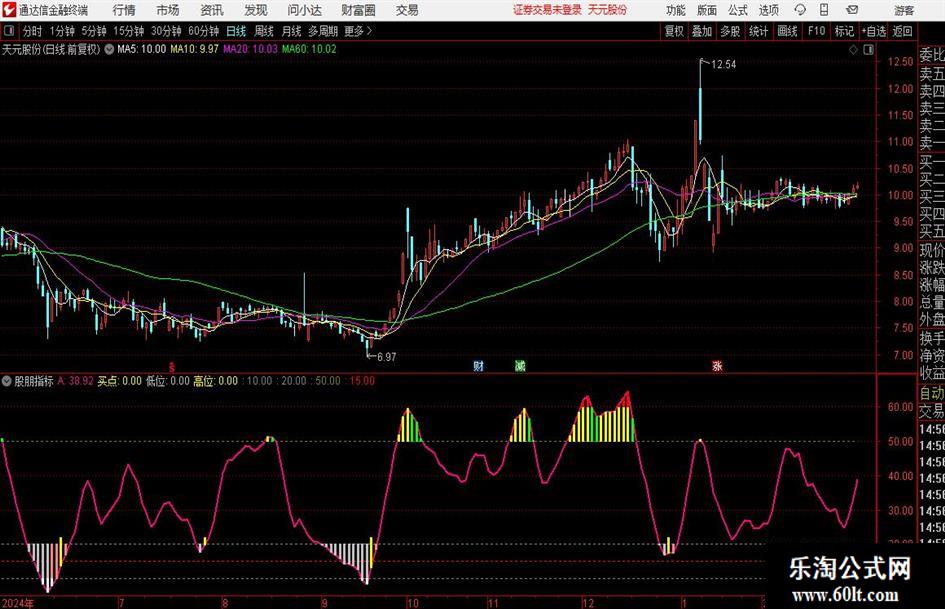Click the 股朋指标 indicator name
The image size is (945, 609).
pyautogui.click(x=34, y=381)
